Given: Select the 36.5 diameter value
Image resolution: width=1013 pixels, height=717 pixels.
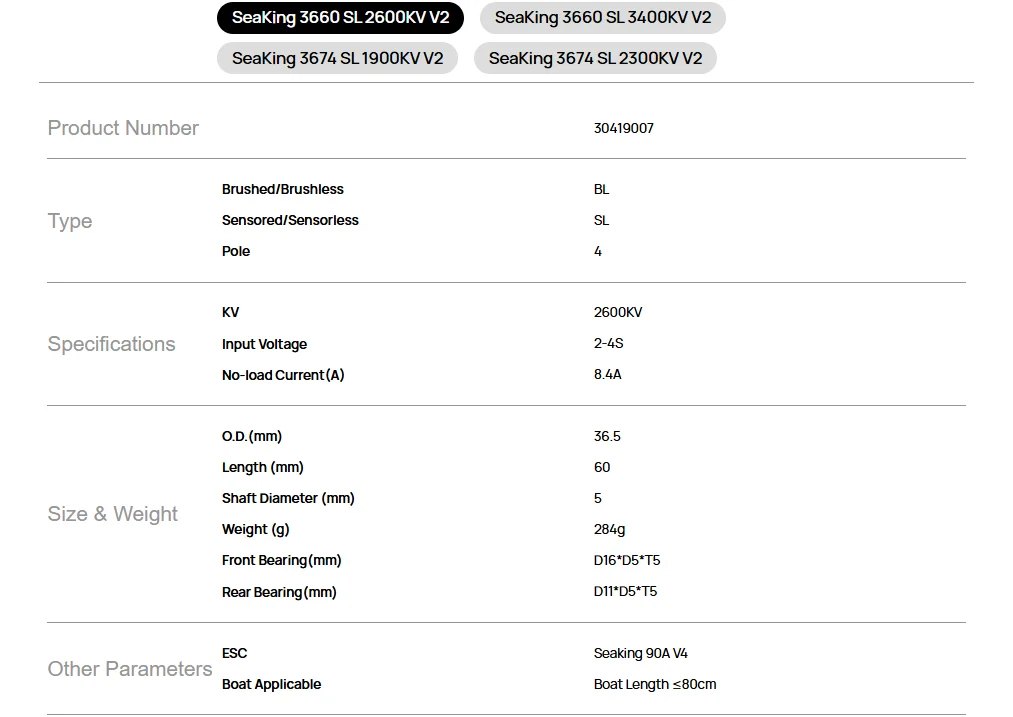Looking at the screenshot, I should (x=607, y=436).
